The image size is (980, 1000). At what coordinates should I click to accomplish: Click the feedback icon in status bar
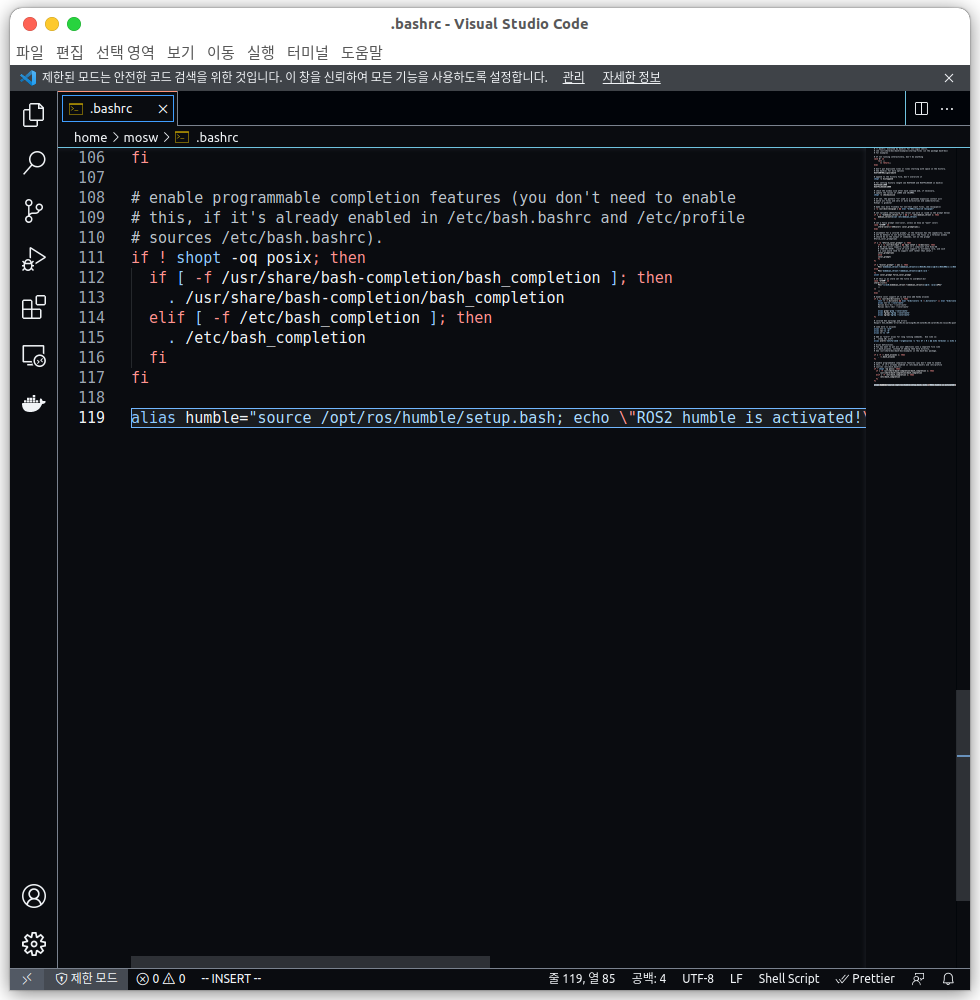pyautogui.click(x=918, y=978)
